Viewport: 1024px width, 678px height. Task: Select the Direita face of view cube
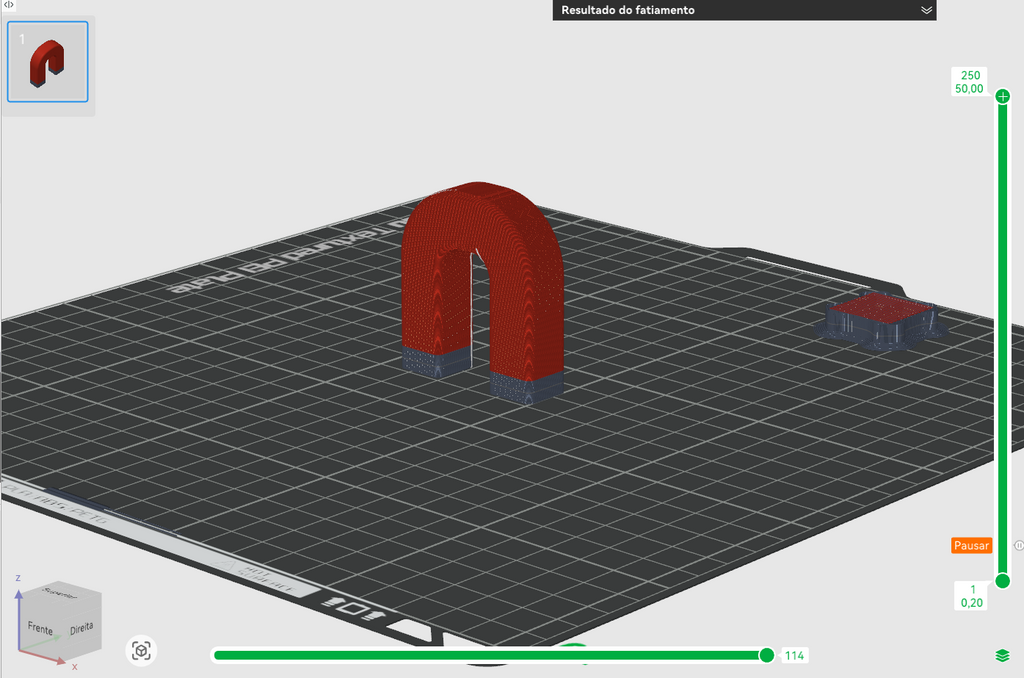(82, 628)
